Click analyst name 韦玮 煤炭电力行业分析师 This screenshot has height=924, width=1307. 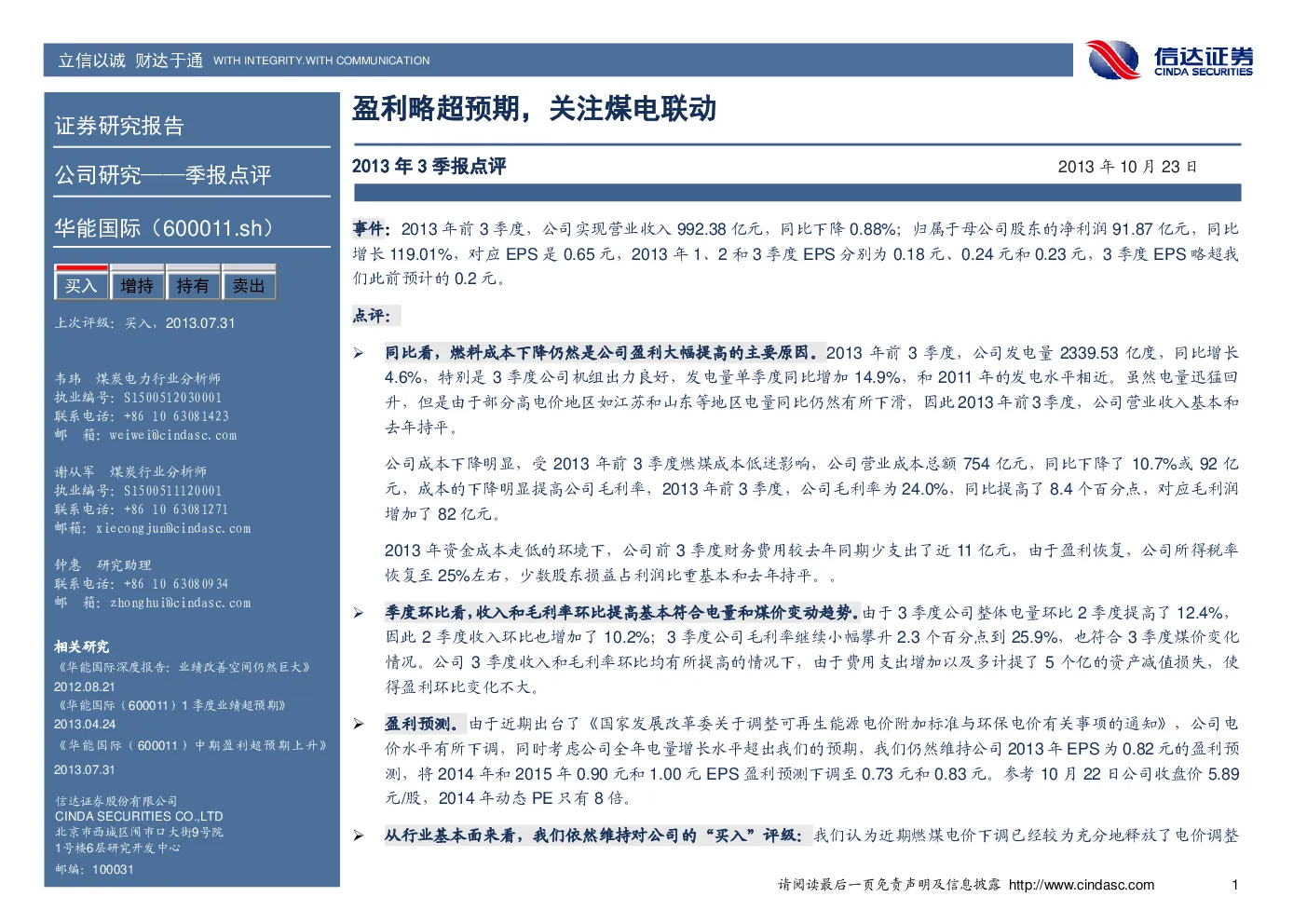[x=138, y=379]
